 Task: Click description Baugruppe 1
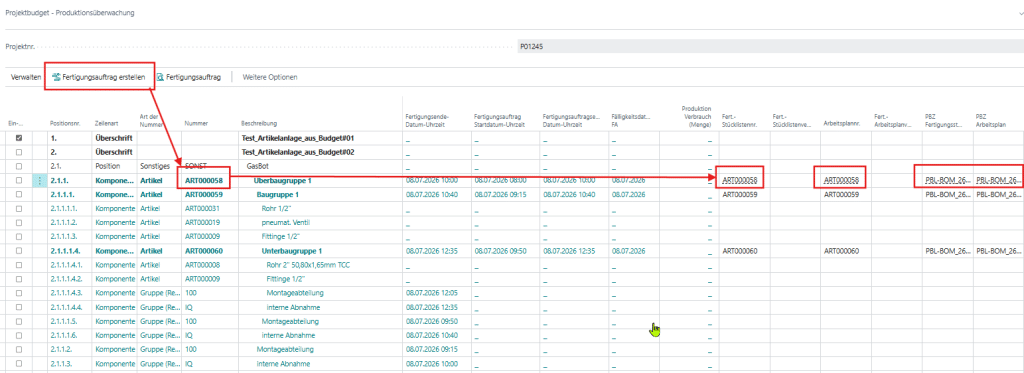coord(278,195)
